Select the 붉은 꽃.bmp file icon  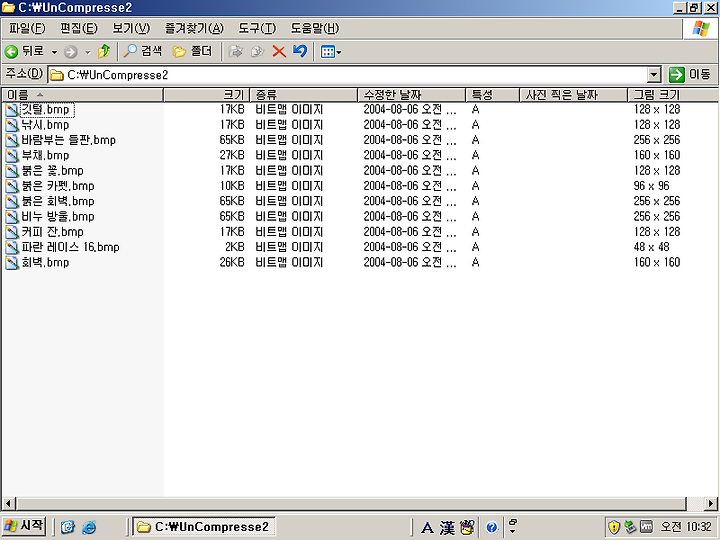pyautogui.click(x=12, y=171)
